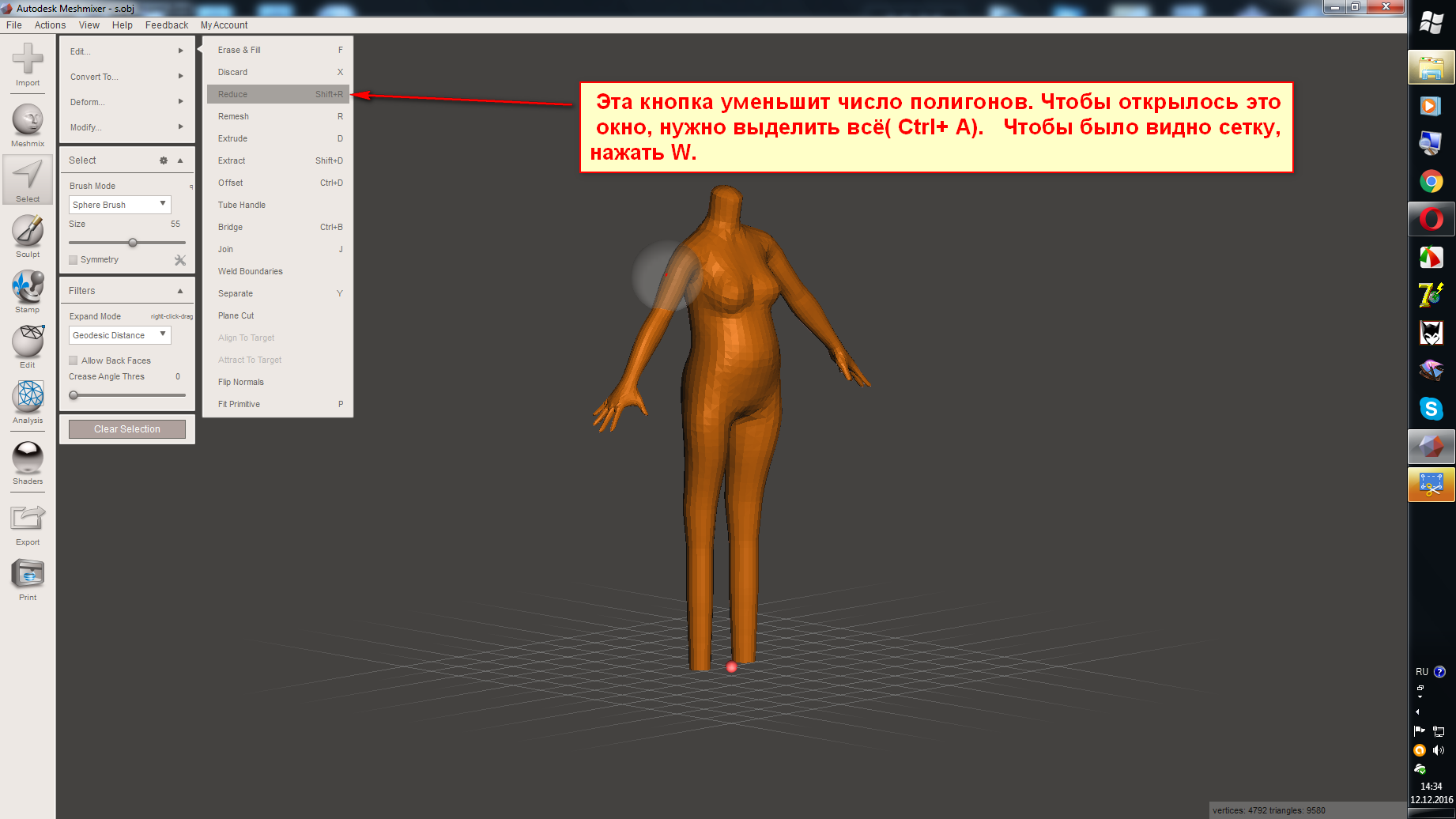This screenshot has height=819, width=1456.
Task: Open the Help menu
Action: coord(123,25)
